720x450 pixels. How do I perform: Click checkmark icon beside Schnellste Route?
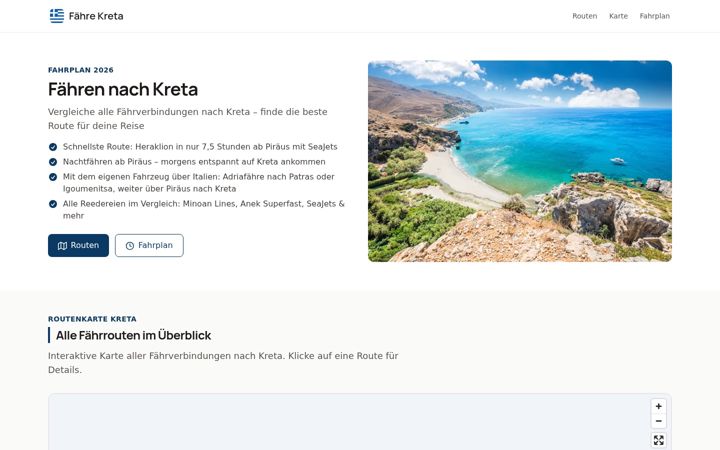point(53,147)
